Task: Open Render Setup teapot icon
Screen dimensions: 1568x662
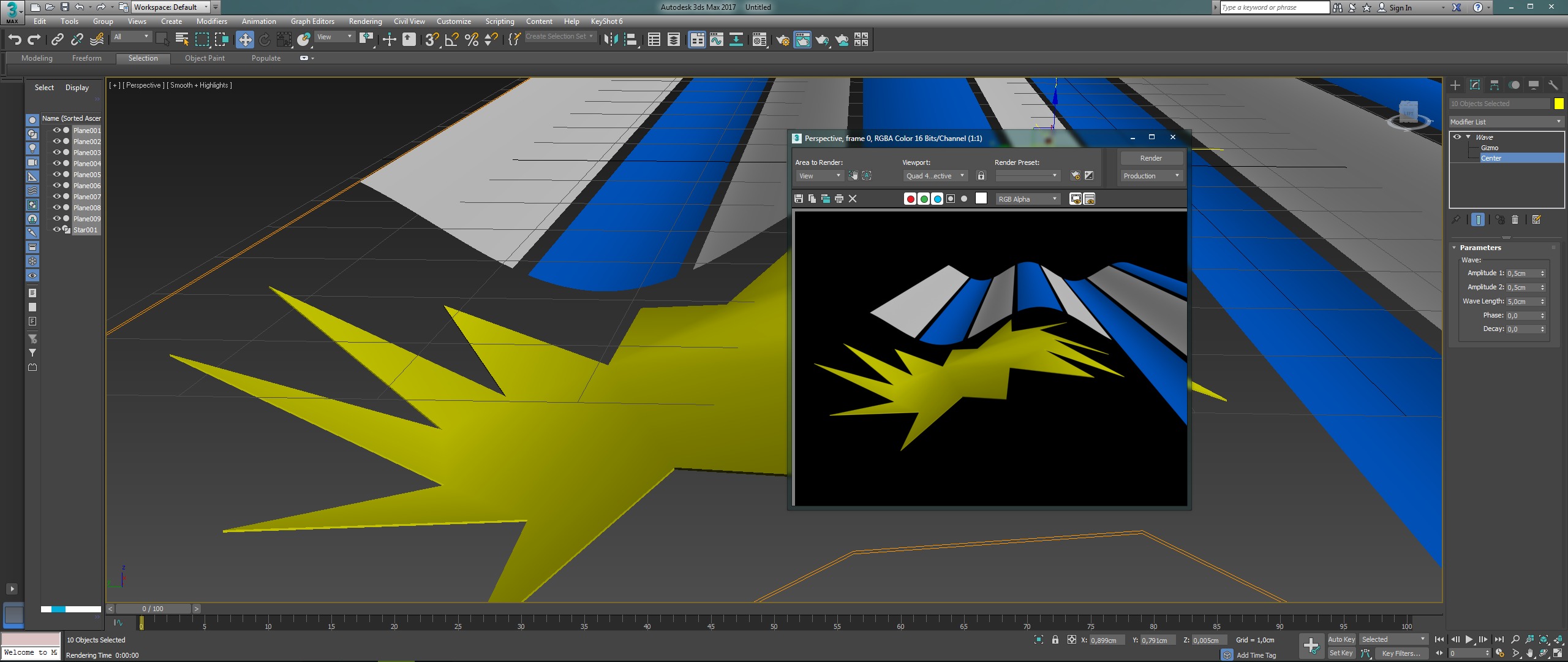Action: tap(782, 40)
